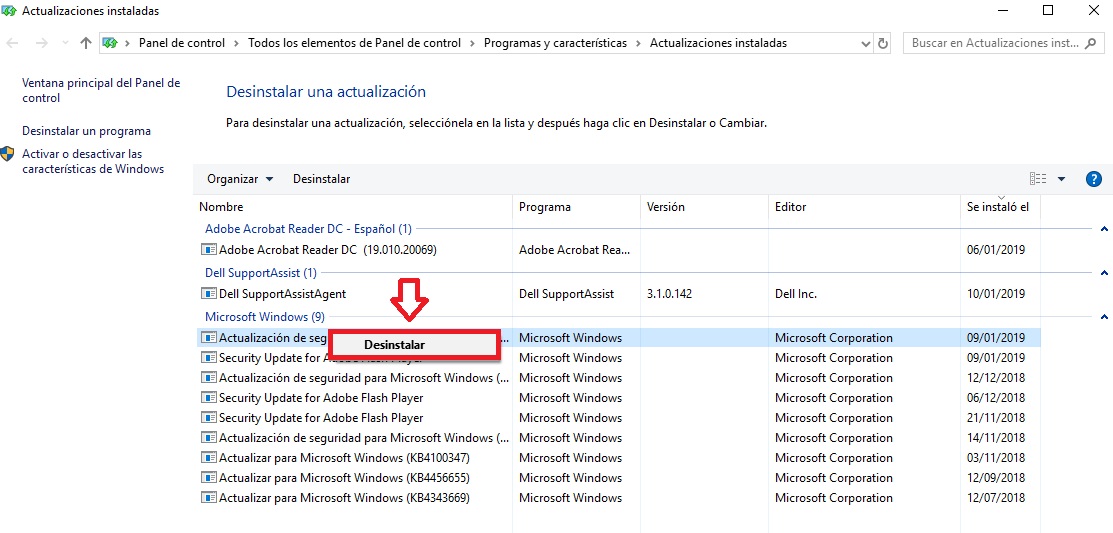1113x533 pixels.
Task: Click icon of Actualización de seguridad dated 14/11/2018
Action: (x=209, y=438)
